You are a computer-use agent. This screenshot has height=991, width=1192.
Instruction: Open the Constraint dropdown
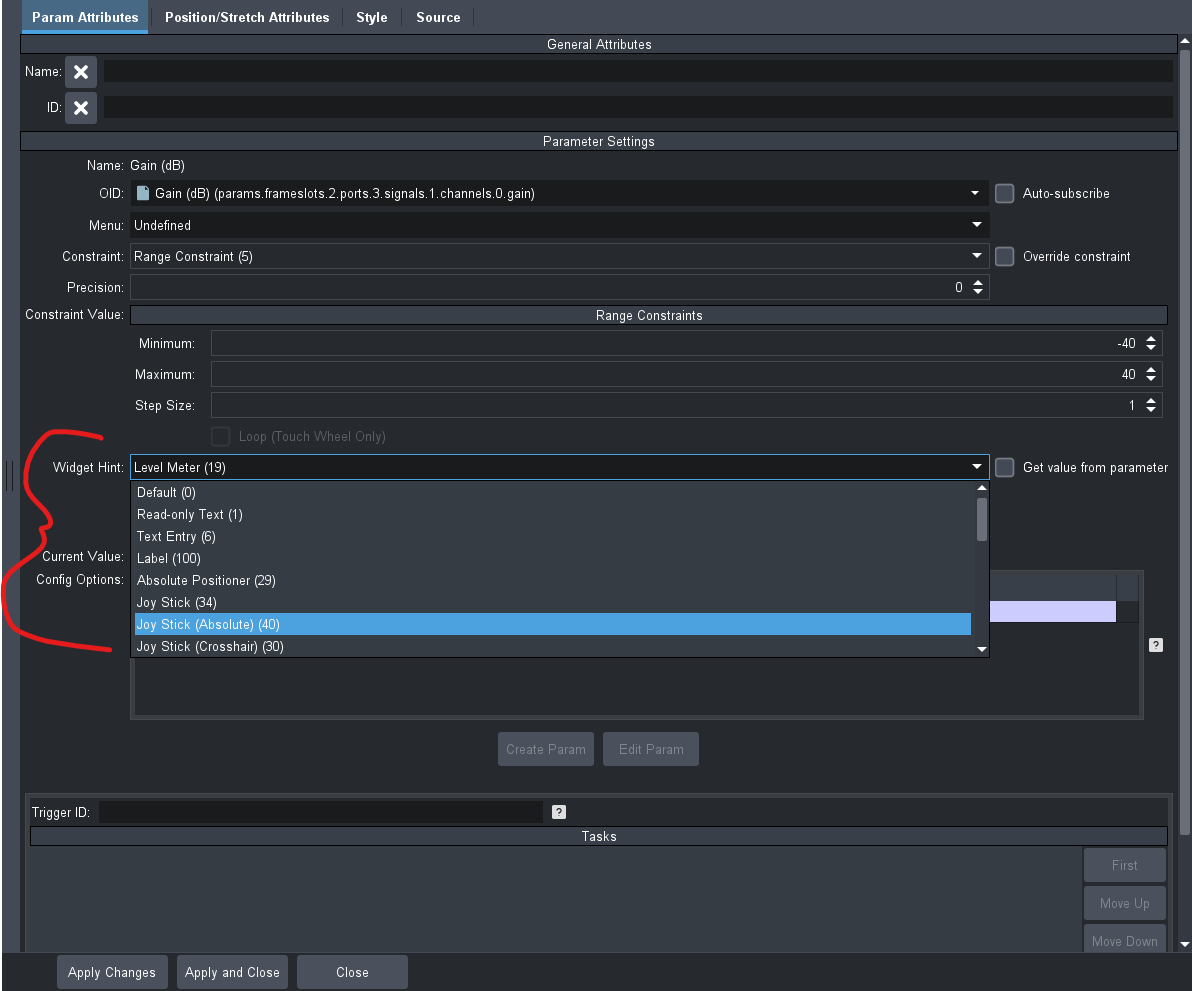[975, 257]
